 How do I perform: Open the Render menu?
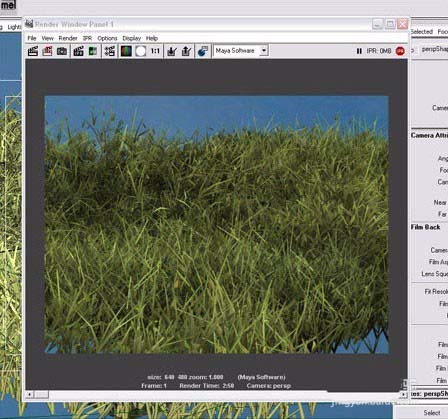(68, 38)
